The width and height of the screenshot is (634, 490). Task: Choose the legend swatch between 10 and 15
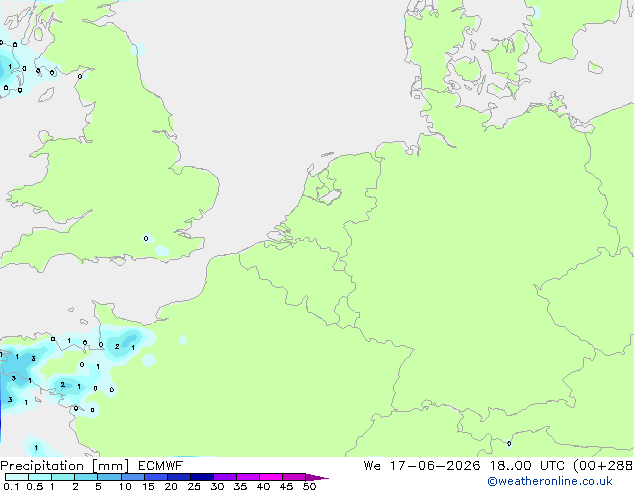click(x=133, y=477)
